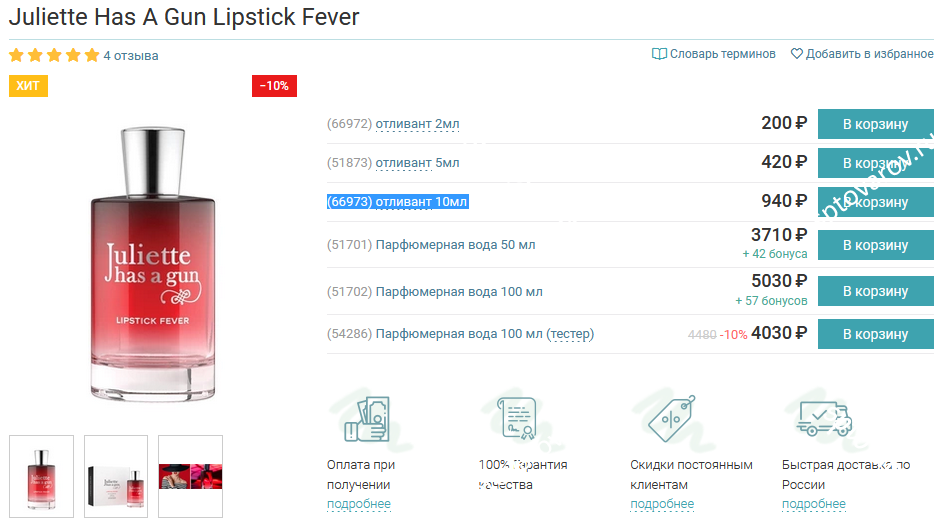This screenshot has width=950, height=522.
Task: Open the 4 отзыва reviews link
Action: click(x=131, y=56)
